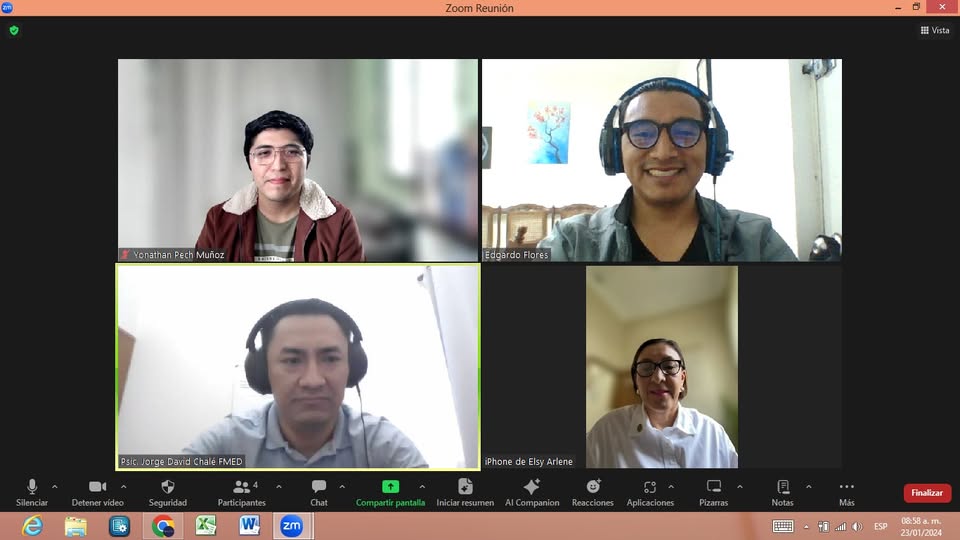Expand video options arrow beside Detener video

pos(123,487)
